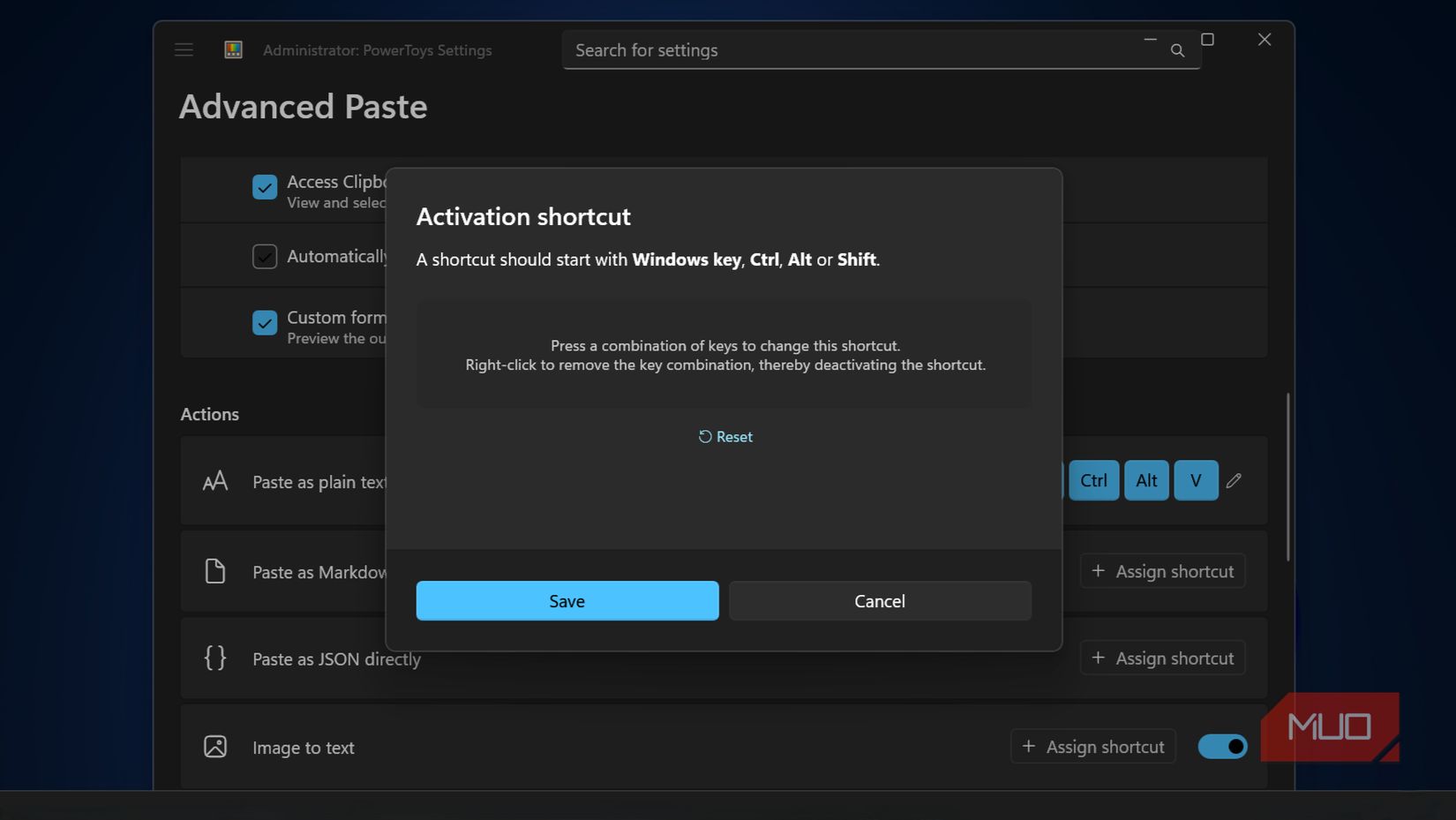Reset the shortcut to default
Screen dimensions: 1456x820
pos(725,437)
